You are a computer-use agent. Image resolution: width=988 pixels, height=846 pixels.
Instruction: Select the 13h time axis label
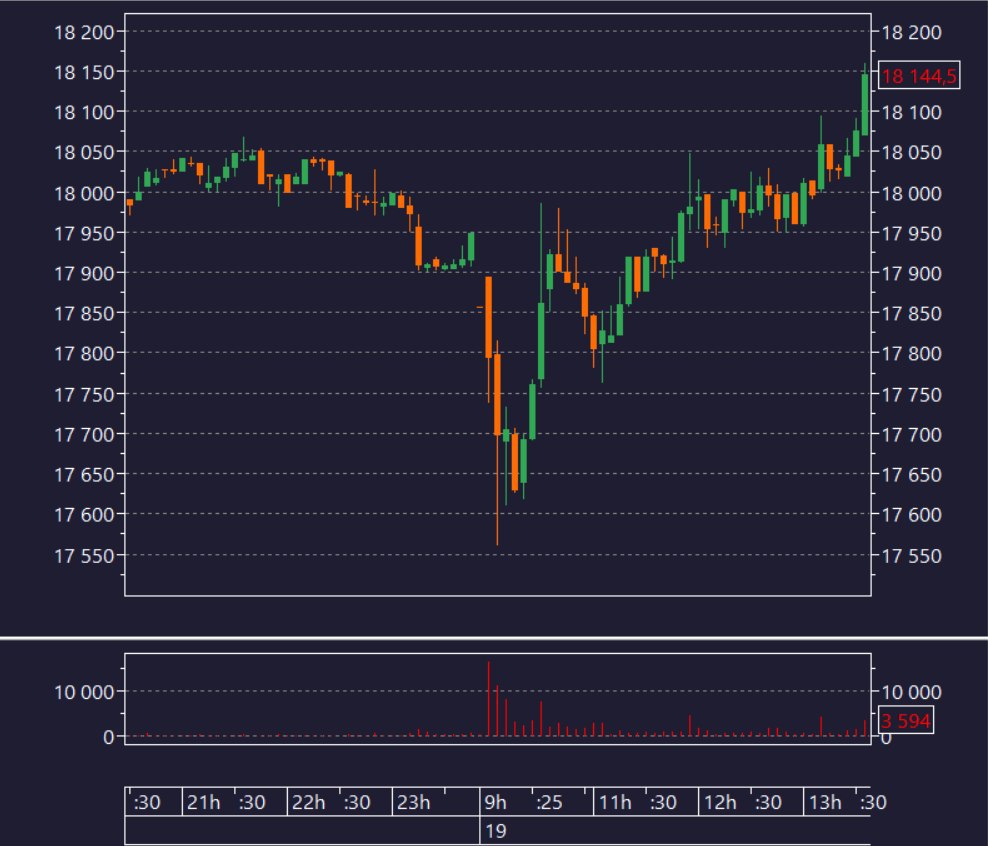825,803
